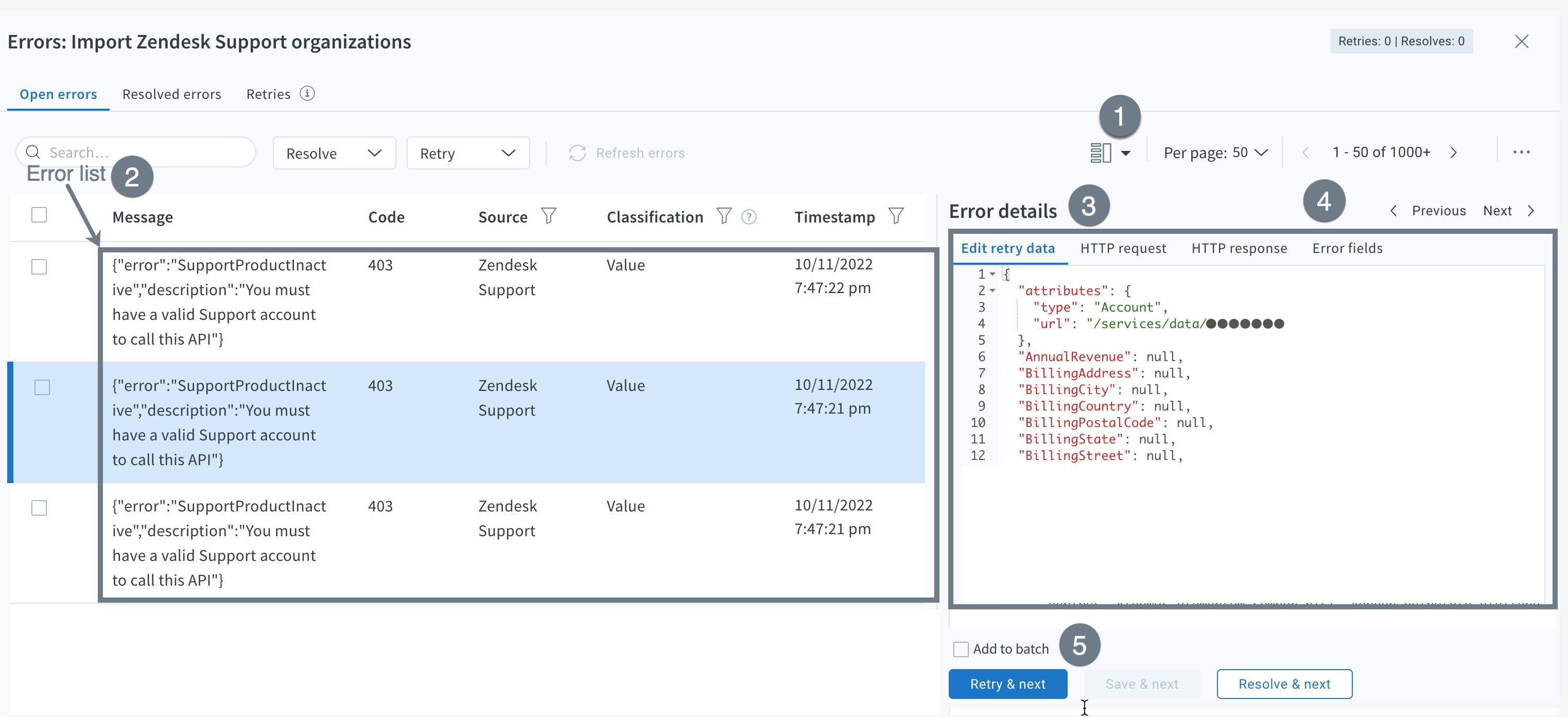Filter errors by Timestamp

pos(895,216)
